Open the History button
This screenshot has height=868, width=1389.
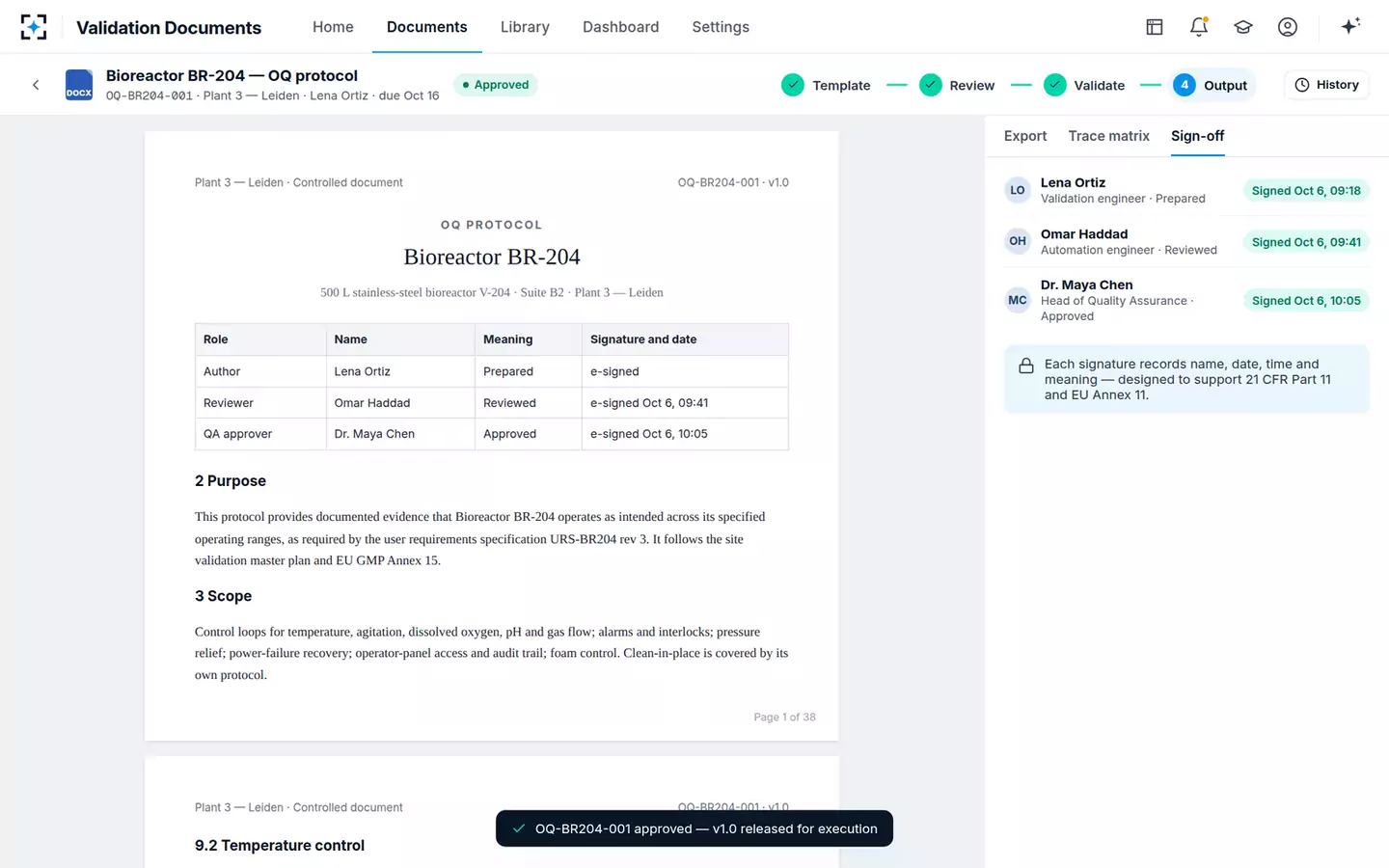(x=1326, y=85)
